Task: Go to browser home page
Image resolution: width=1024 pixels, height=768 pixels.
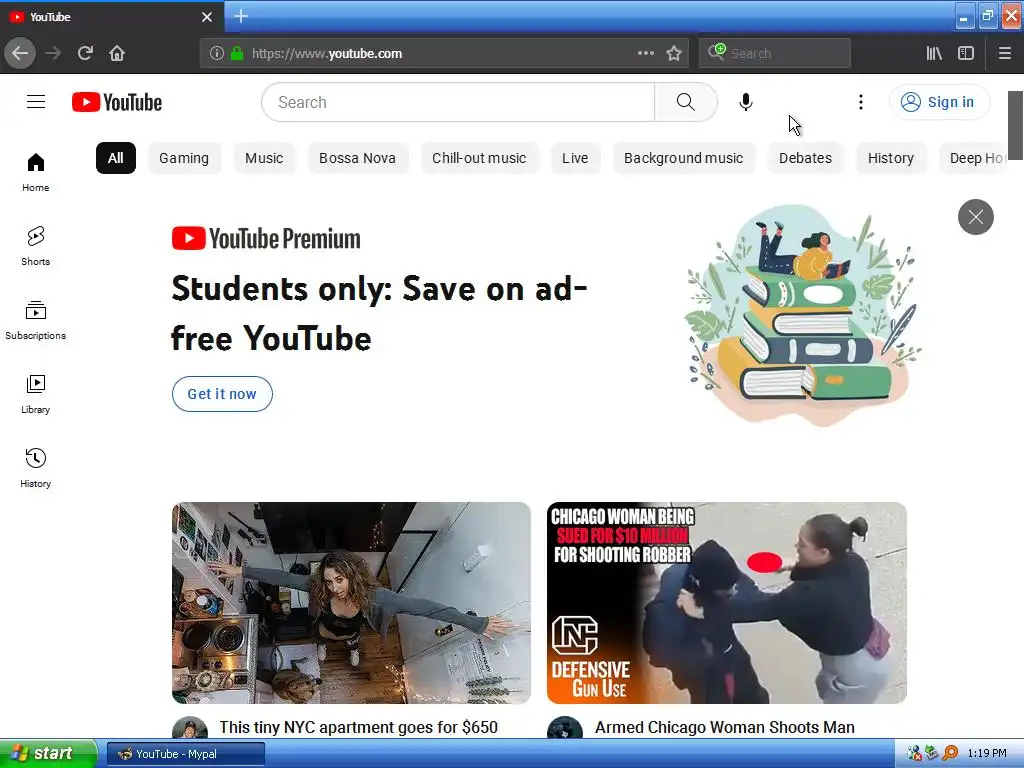Action: (x=117, y=53)
